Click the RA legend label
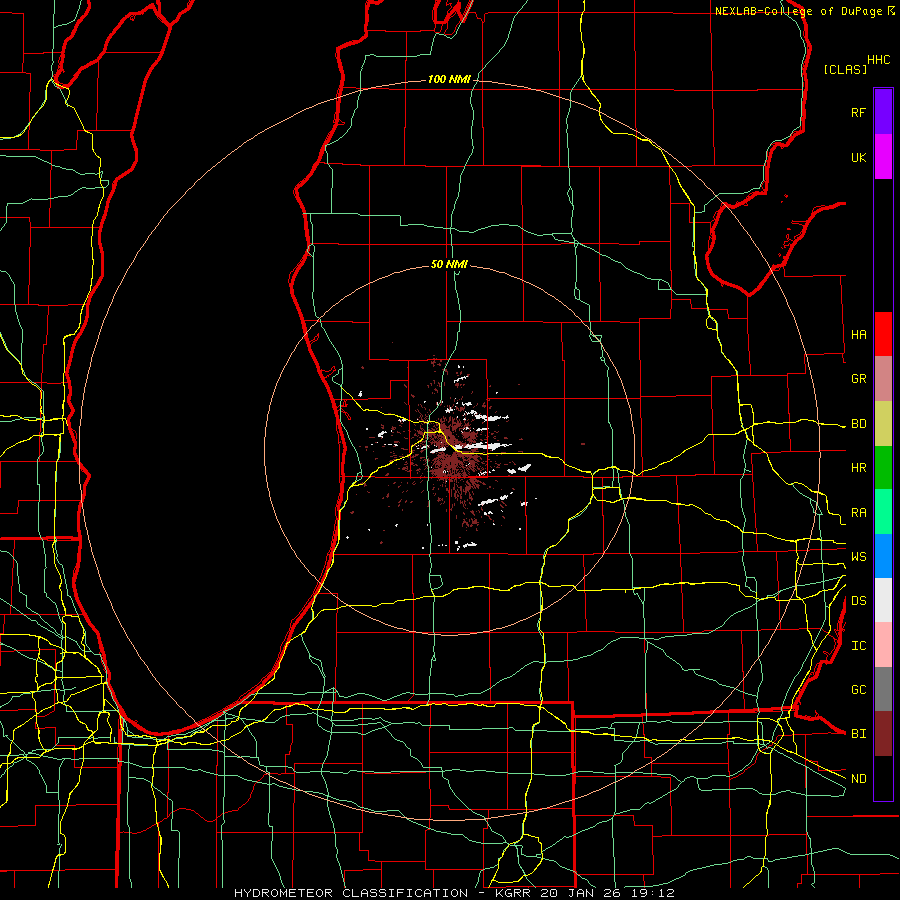Screen dimensions: 900x900 858,513
